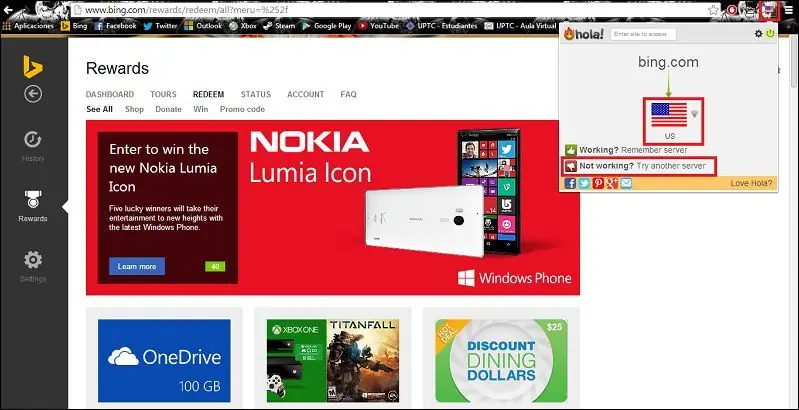Open the Bing bookmark
799x410 pixels.
[x=74, y=25]
